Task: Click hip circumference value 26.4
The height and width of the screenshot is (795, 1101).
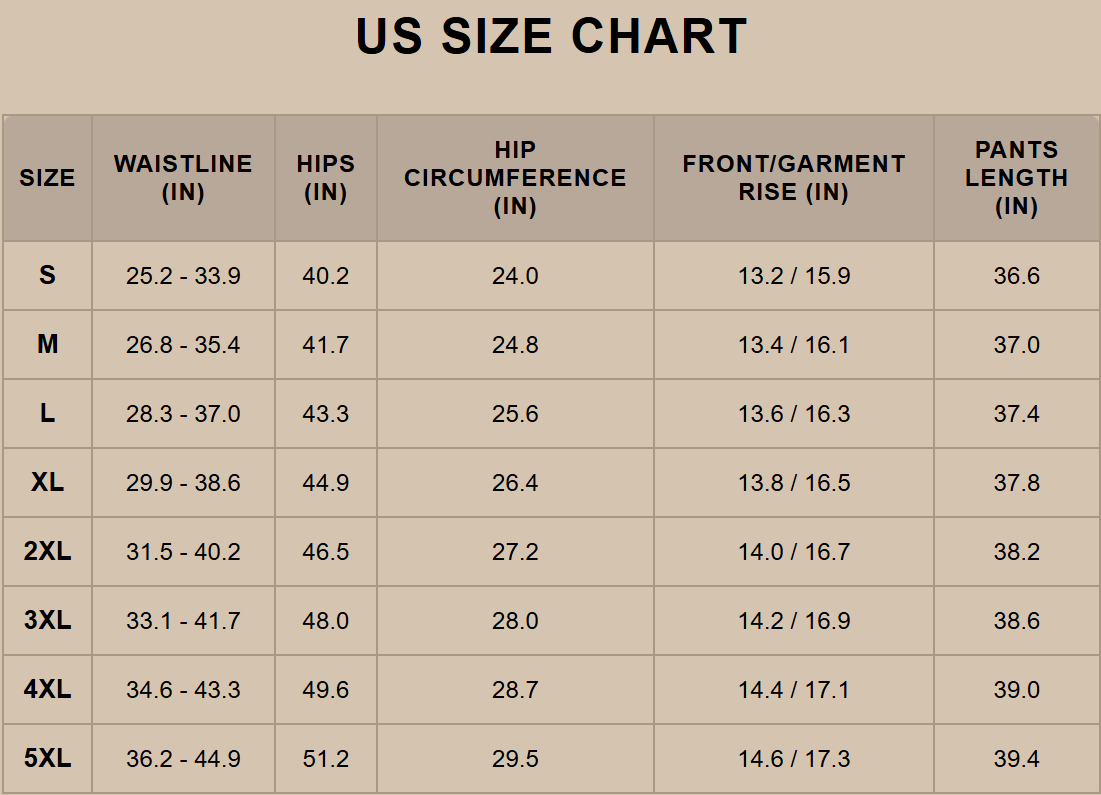Action: coord(515,483)
